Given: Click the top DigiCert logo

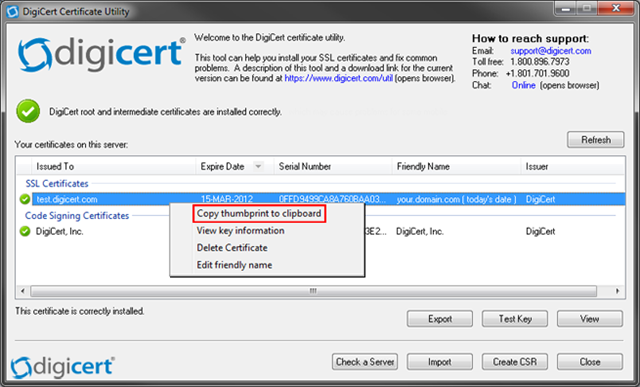Looking at the screenshot, I should tap(101, 55).
